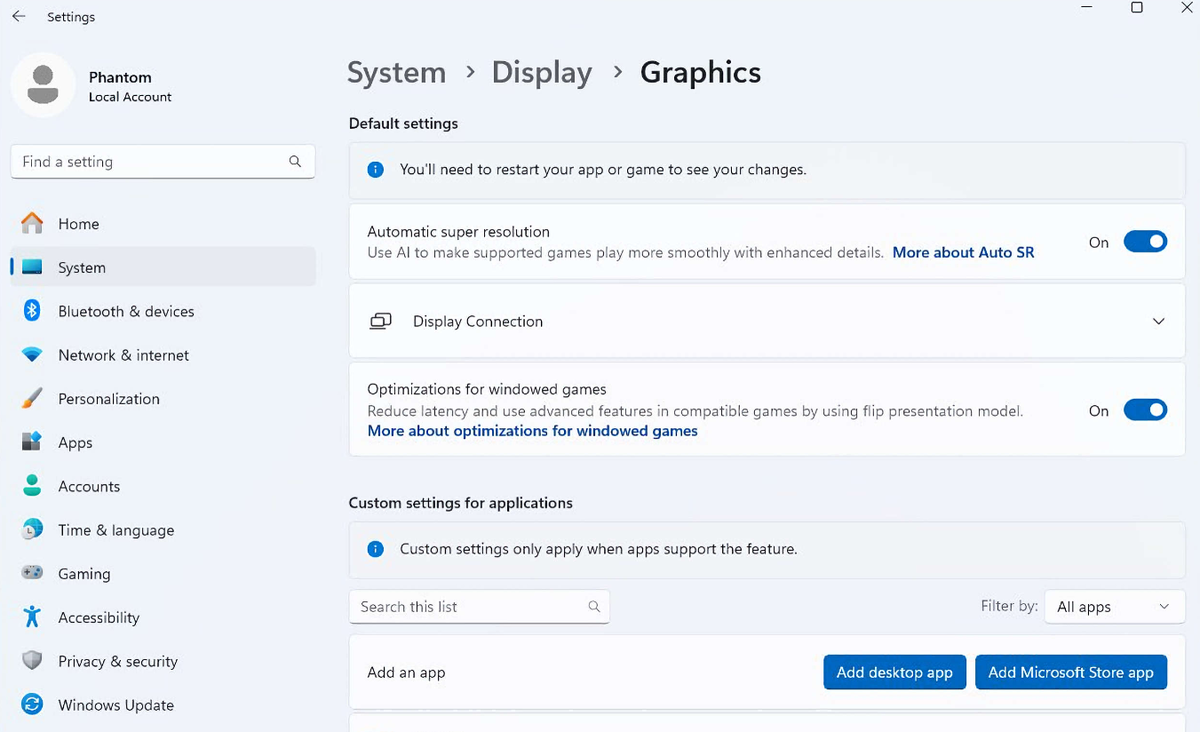Click the Home icon in sidebar
The width and height of the screenshot is (1200, 732).
[x=32, y=224]
